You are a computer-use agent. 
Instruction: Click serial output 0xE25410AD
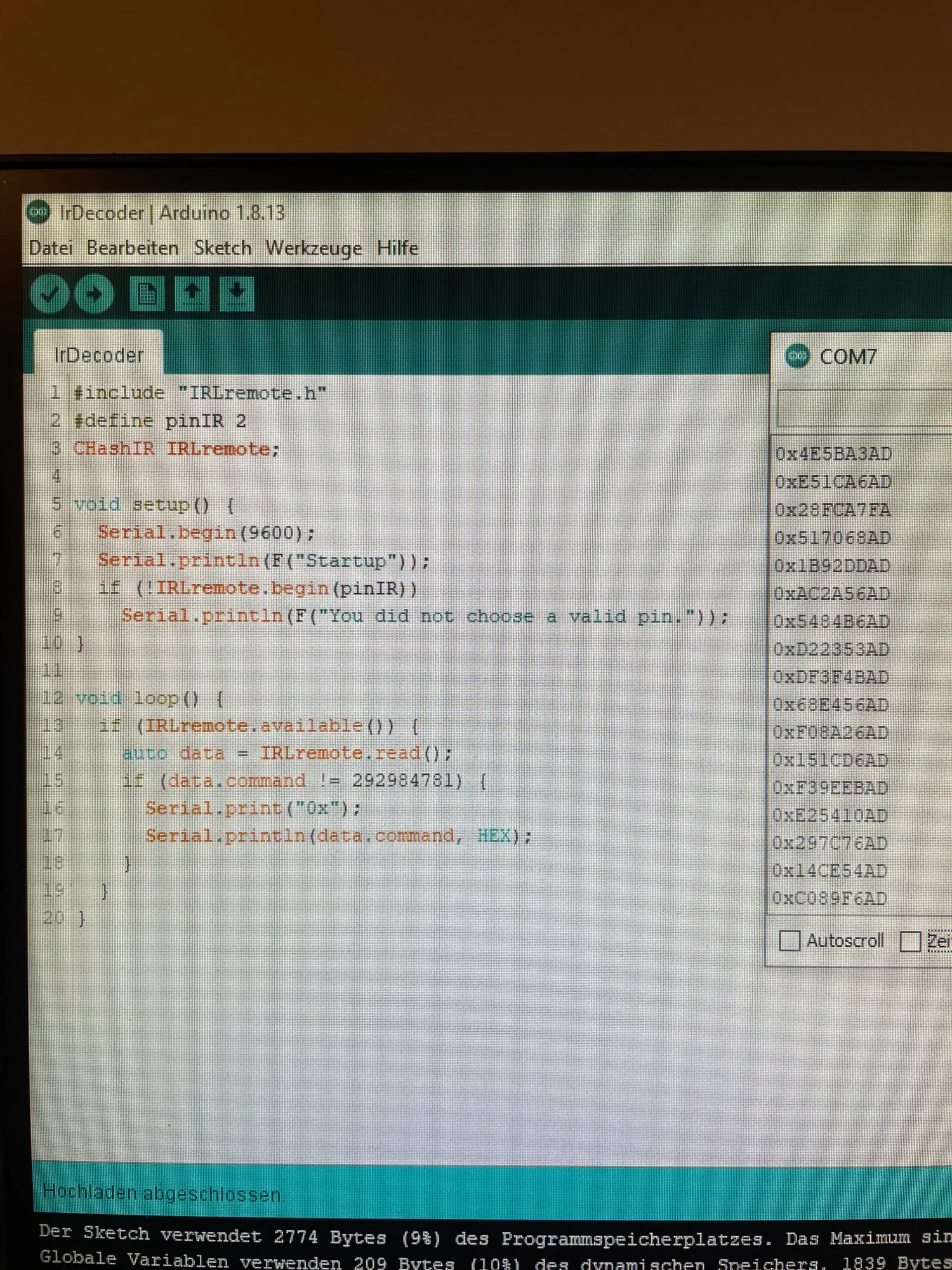pyautogui.click(x=830, y=815)
